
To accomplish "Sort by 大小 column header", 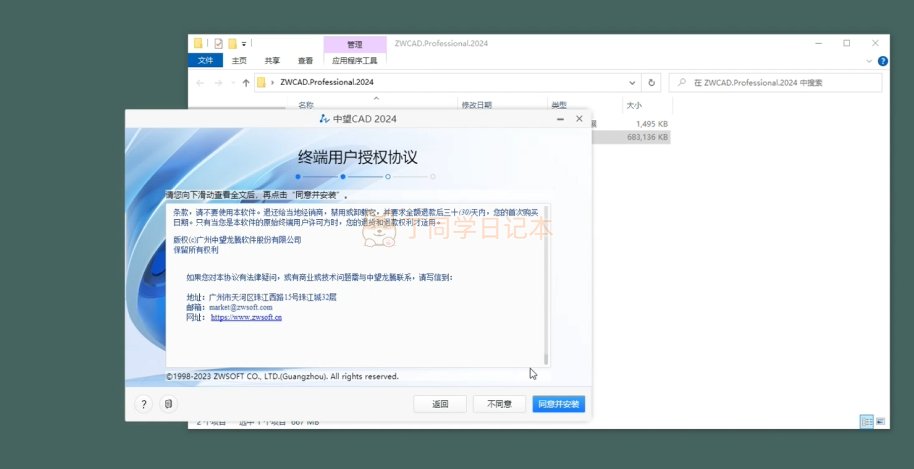I will click(634, 105).
